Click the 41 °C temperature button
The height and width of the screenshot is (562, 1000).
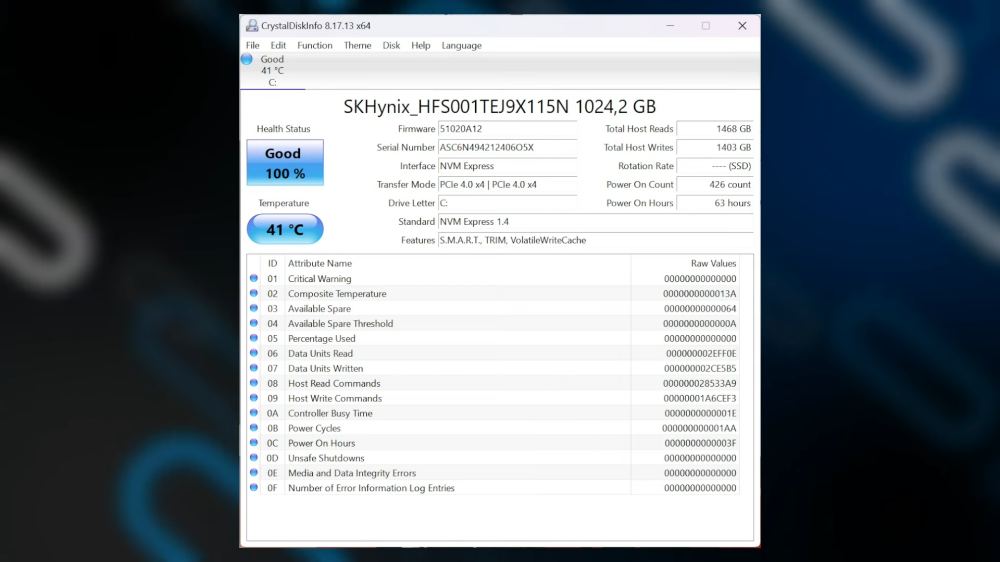(285, 229)
